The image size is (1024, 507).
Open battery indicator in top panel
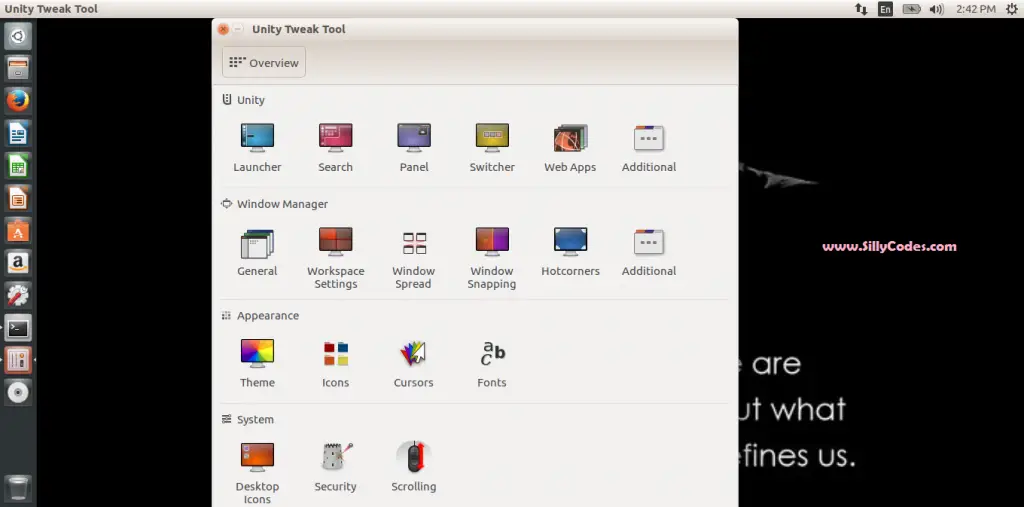pyautogui.click(x=912, y=9)
